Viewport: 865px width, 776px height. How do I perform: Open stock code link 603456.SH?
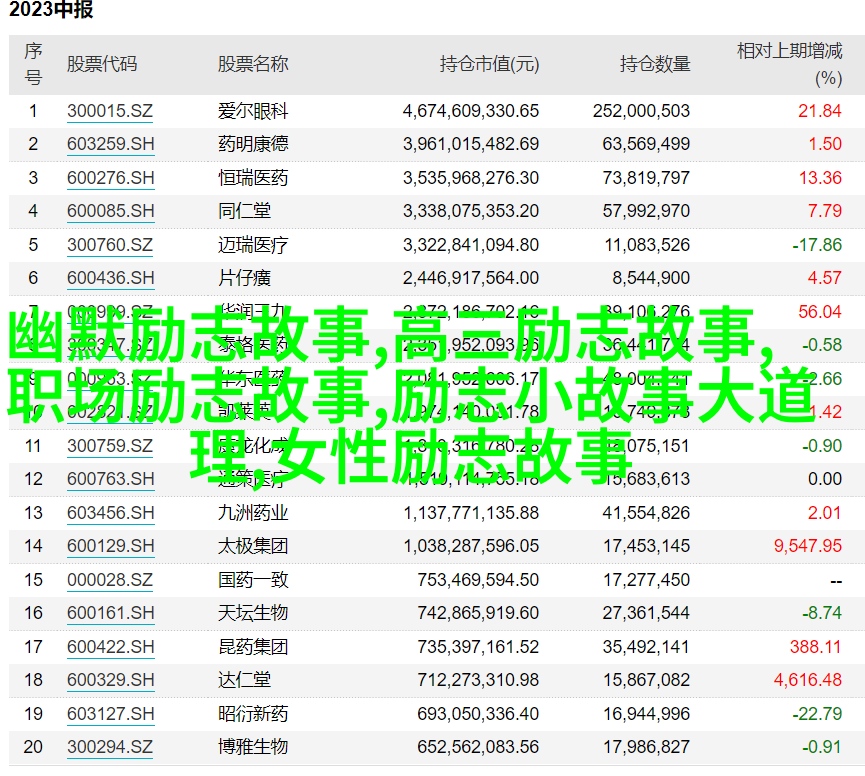click(x=110, y=512)
